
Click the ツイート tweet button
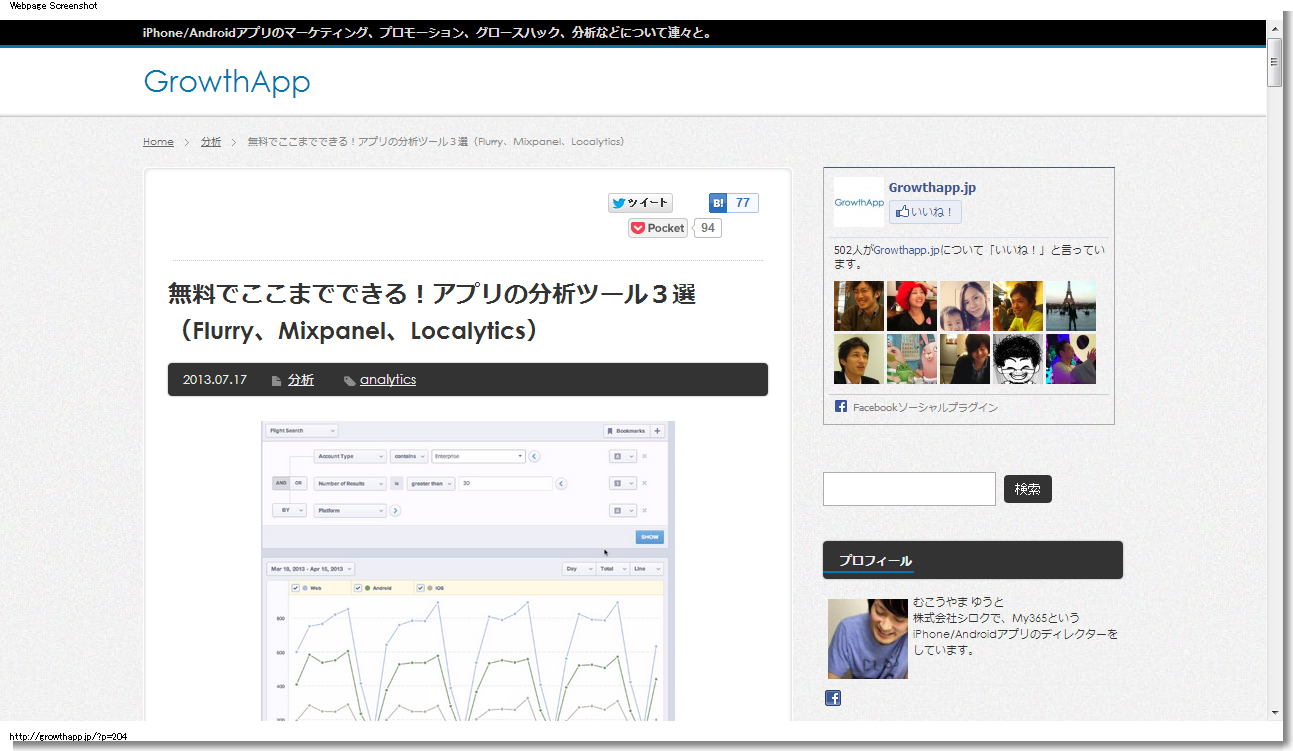click(640, 203)
